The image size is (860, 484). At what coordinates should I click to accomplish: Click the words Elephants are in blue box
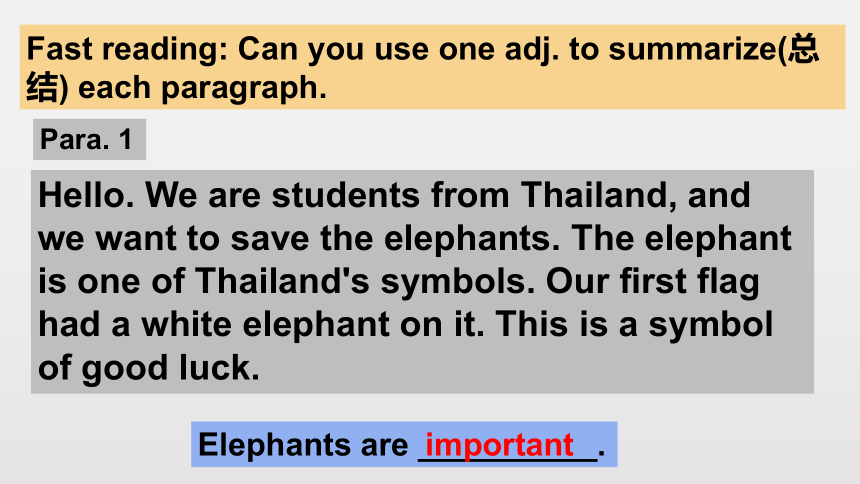point(303,444)
